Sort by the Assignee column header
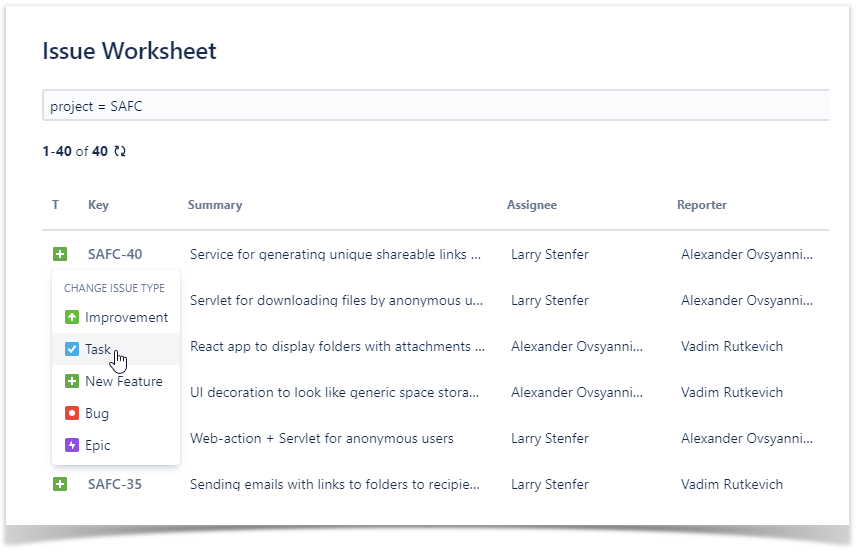Screen dimensions: 863x554 click(532, 205)
